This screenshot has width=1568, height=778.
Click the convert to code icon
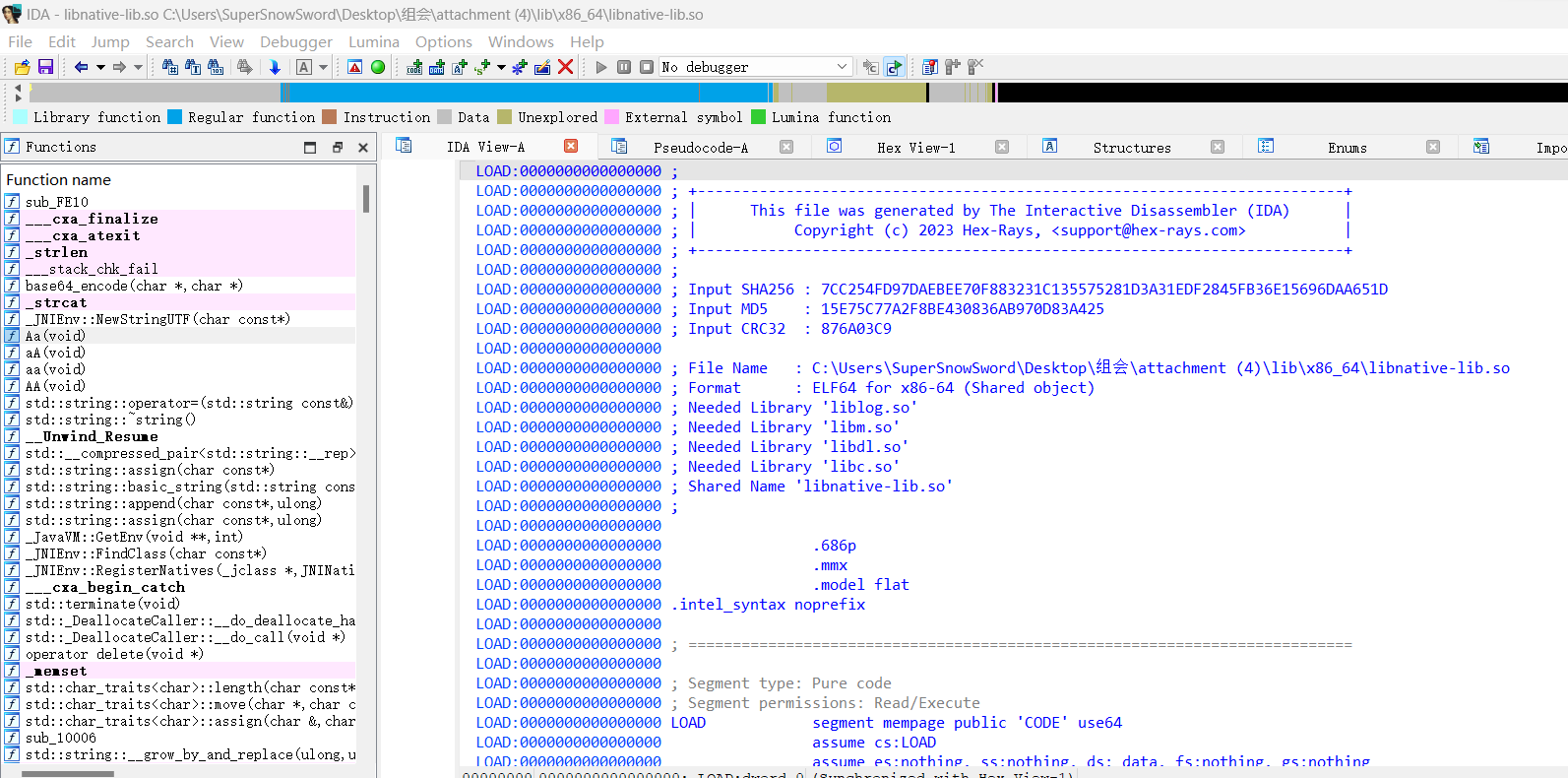(414, 67)
